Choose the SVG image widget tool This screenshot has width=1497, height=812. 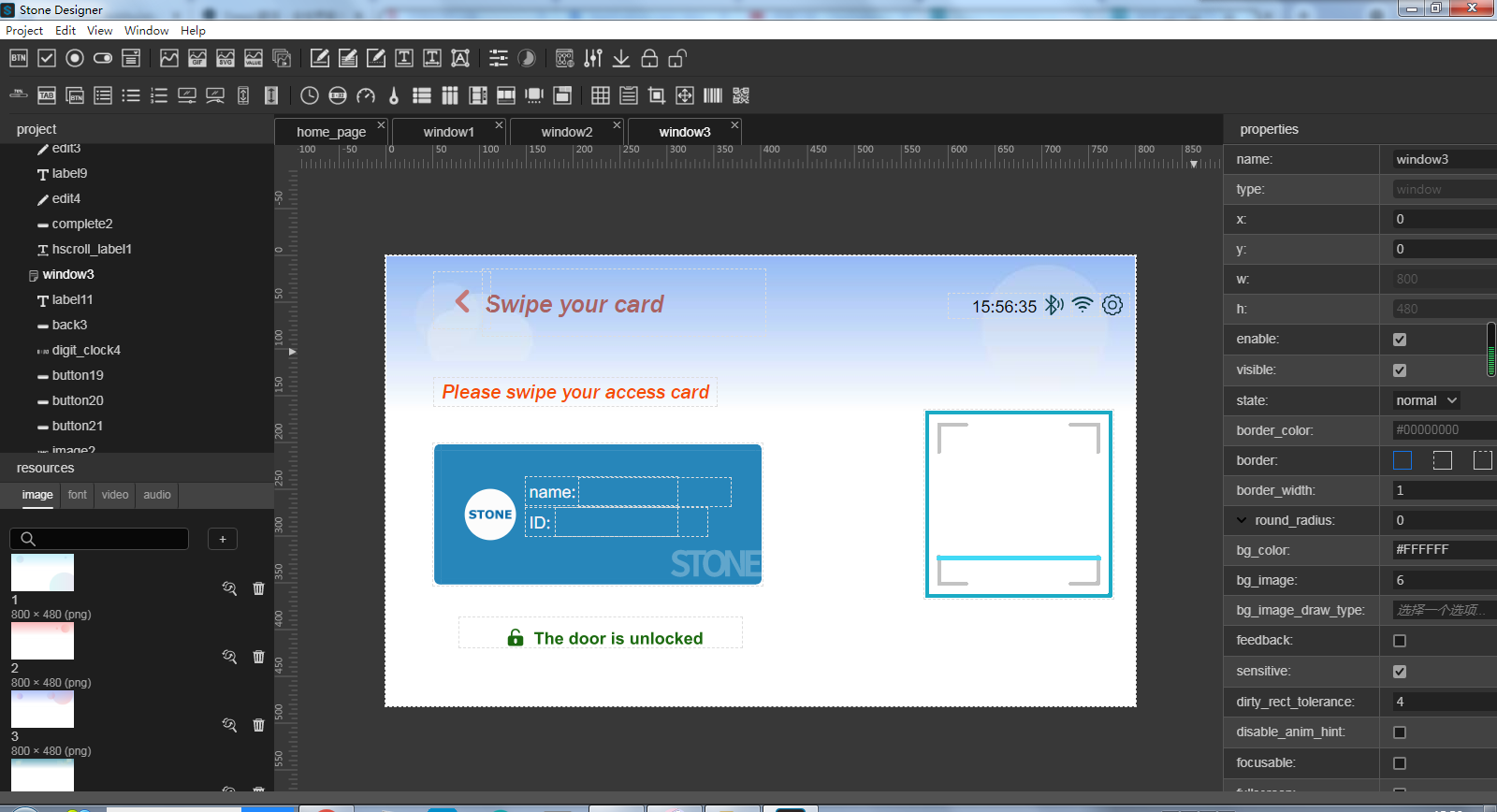pos(225,58)
